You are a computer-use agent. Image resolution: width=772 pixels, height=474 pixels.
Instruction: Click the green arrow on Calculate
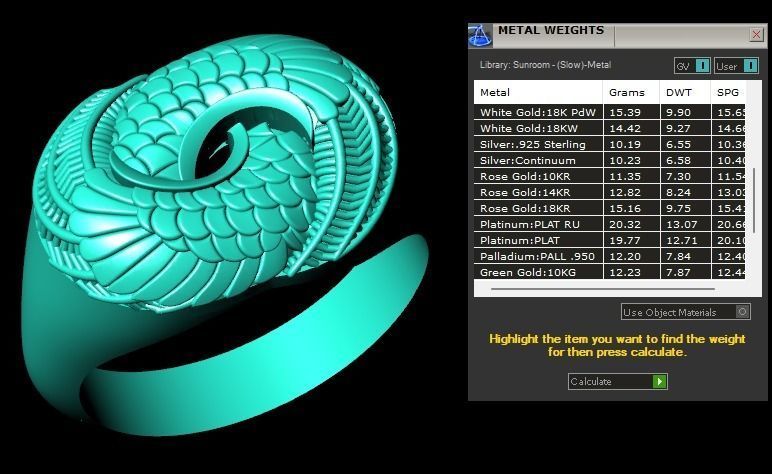(659, 381)
